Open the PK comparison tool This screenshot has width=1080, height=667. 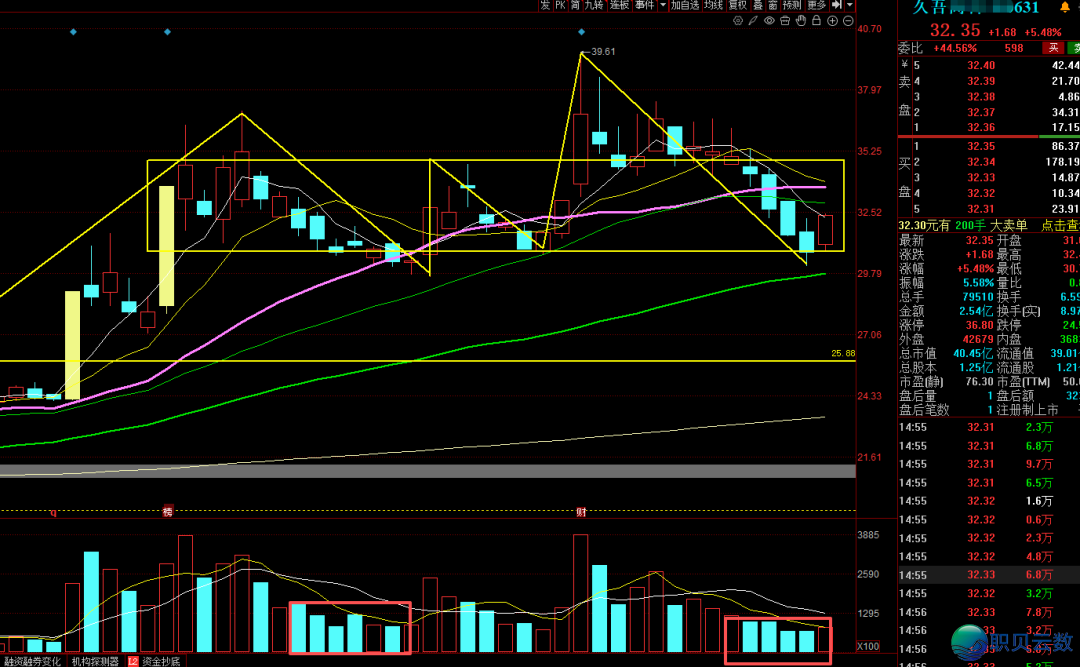pyautogui.click(x=560, y=5)
